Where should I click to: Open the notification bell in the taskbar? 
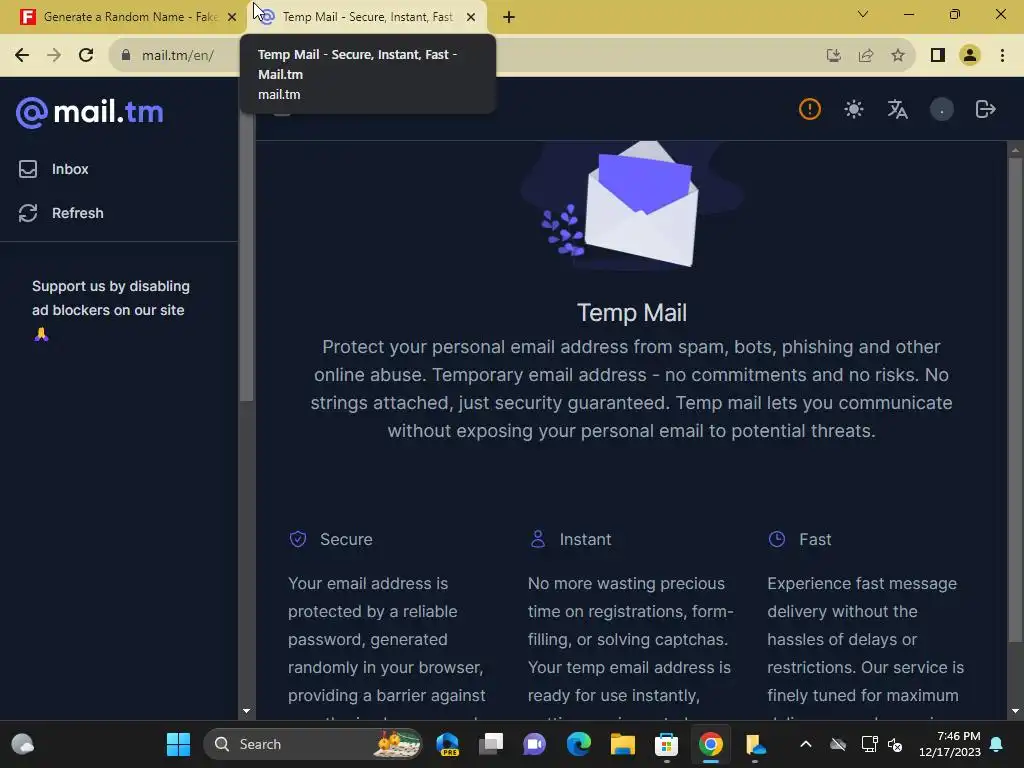(x=997, y=744)
